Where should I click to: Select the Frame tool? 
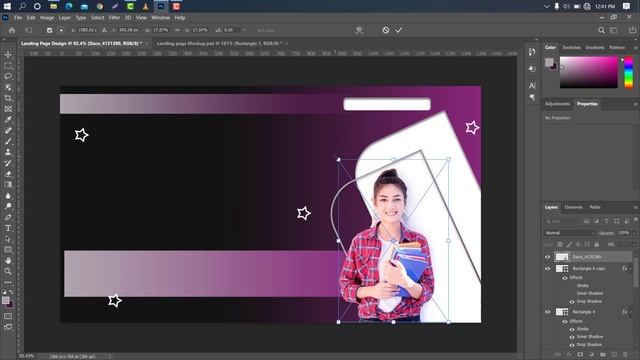click(8, 109)
